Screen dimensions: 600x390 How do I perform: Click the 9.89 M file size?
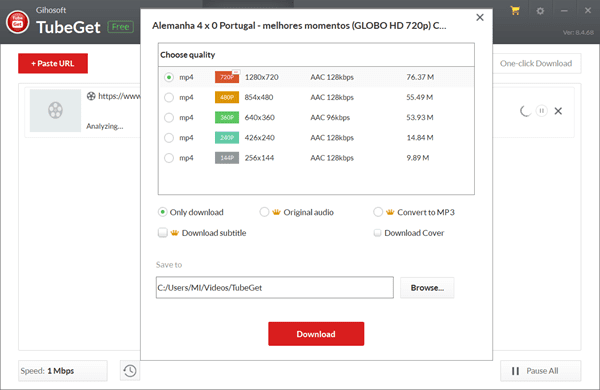417,158
